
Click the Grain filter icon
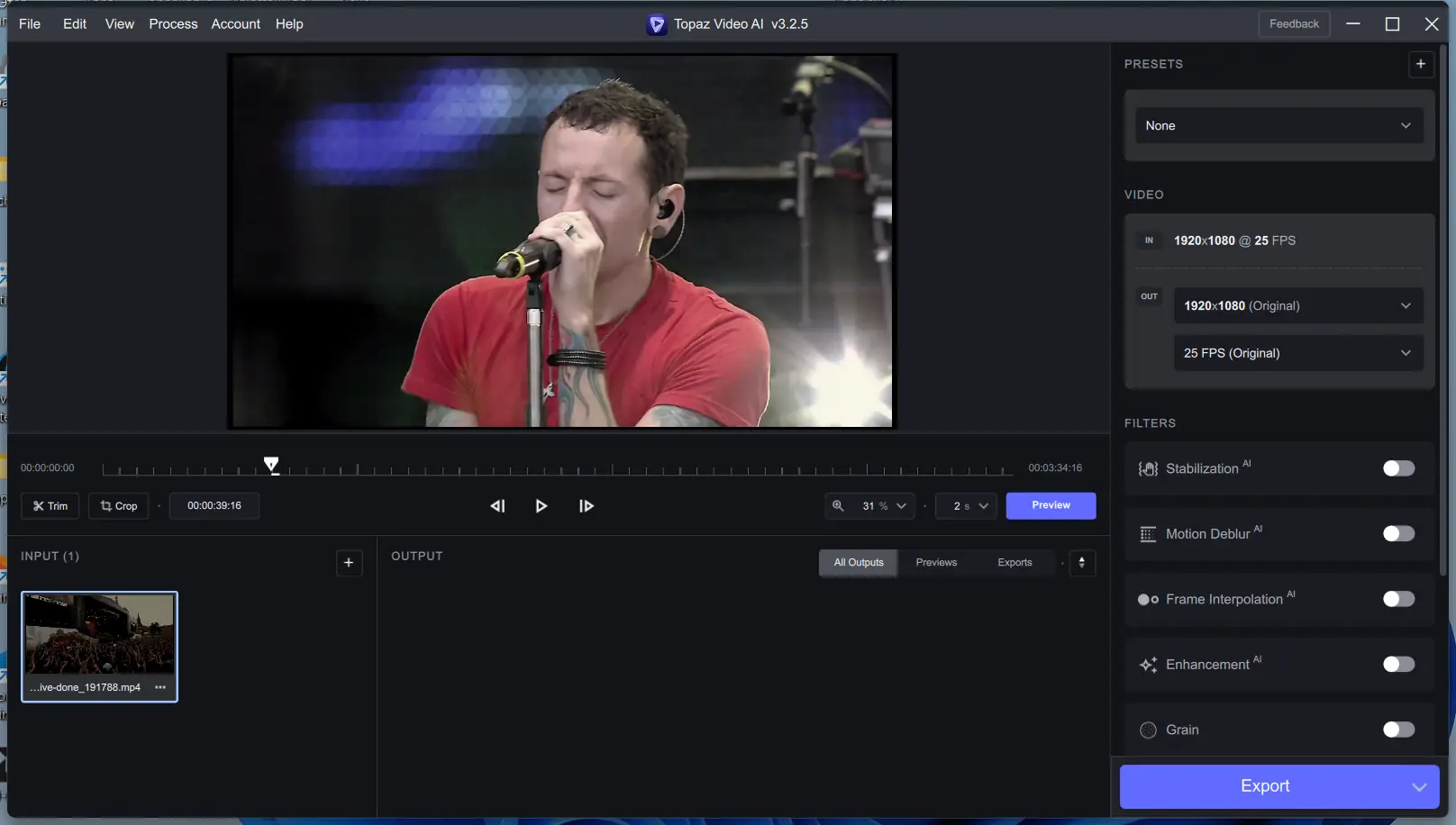click(x=1148, y=730)
